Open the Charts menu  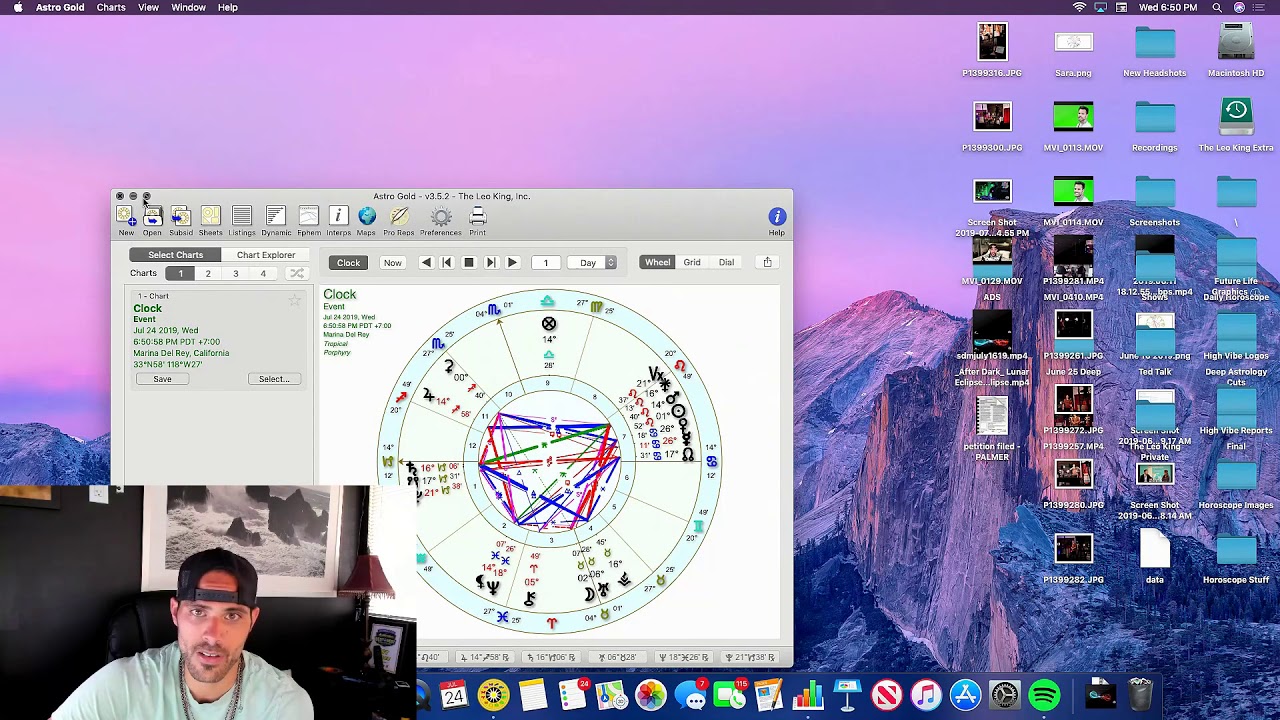click(x=111, y=7)
